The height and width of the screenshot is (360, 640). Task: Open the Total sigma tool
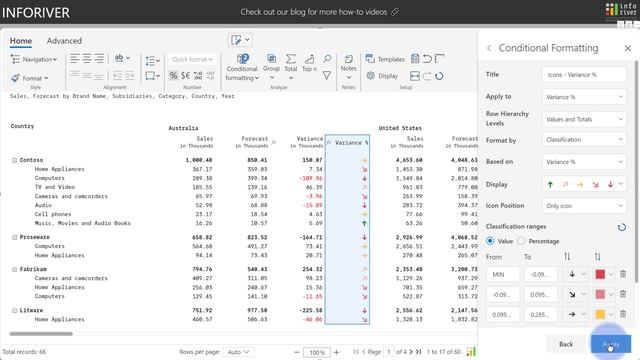[291, 67]
